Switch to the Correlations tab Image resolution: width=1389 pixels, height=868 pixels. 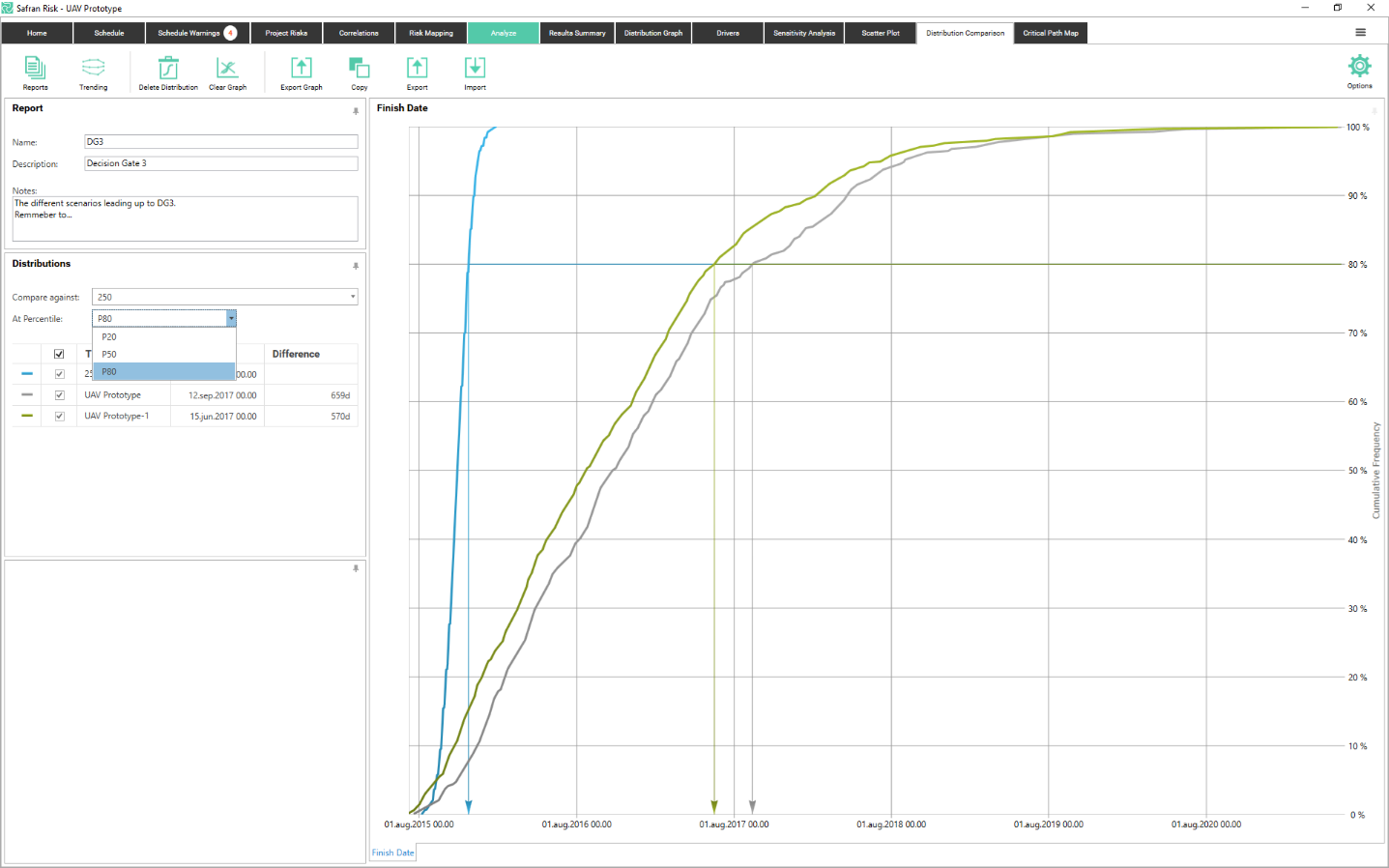359,33
